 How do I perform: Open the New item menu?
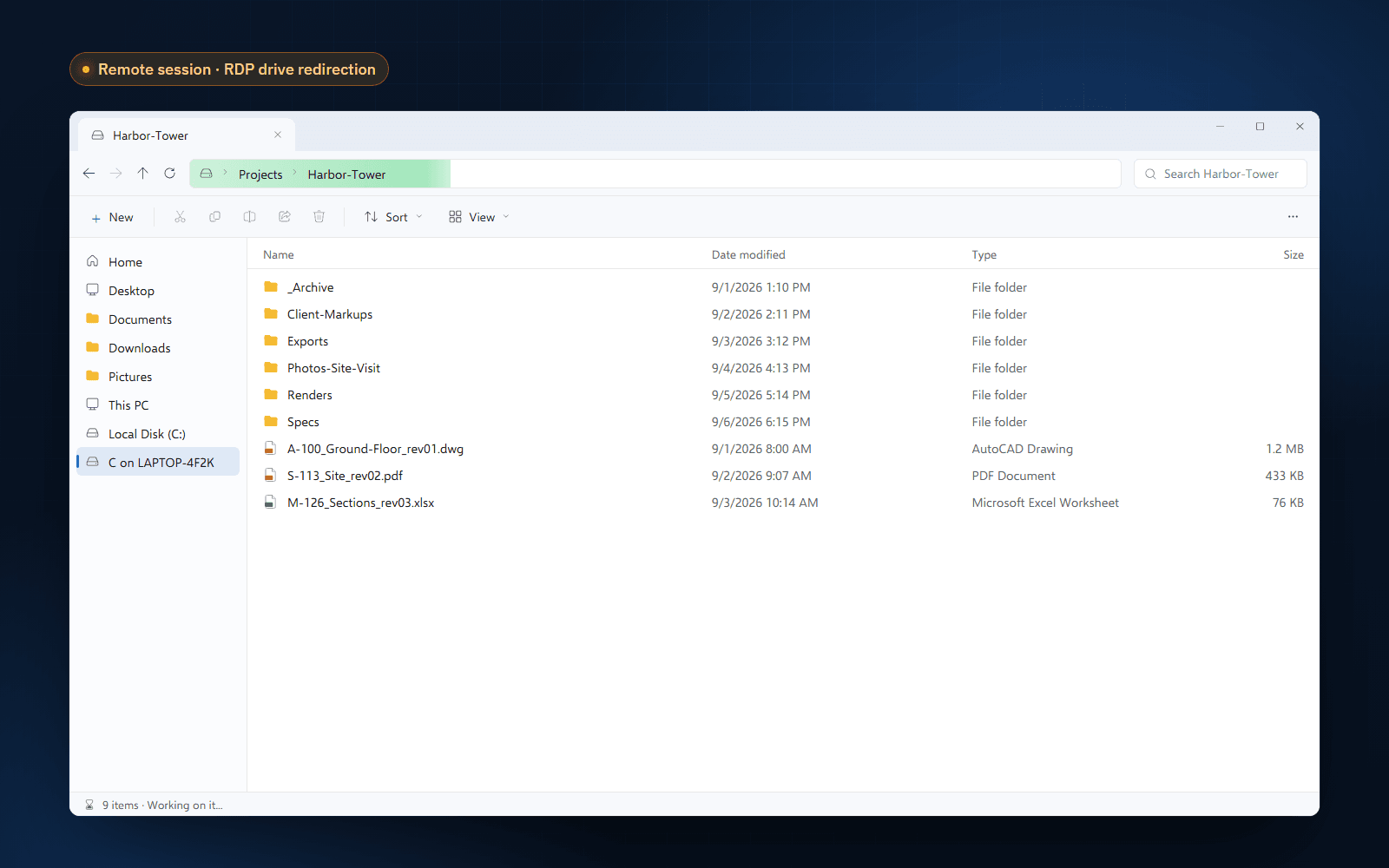pos(112,217)
